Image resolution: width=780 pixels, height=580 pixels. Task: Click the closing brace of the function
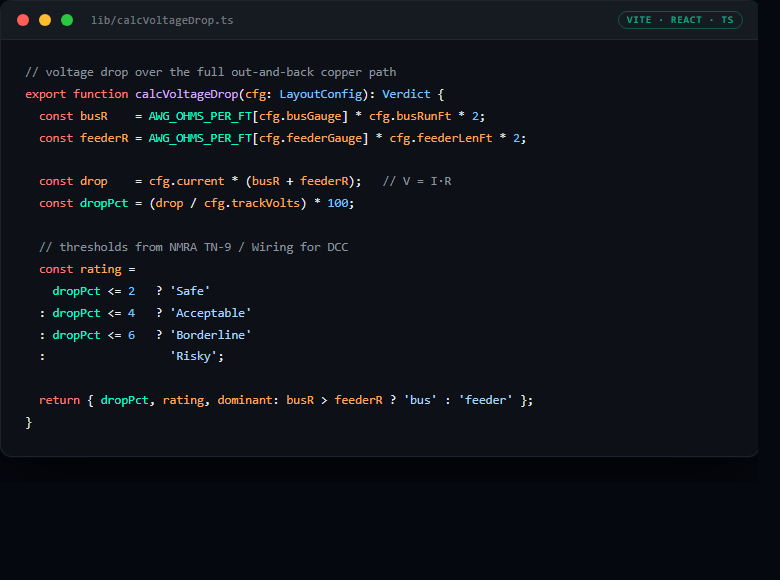pos(29,422)
